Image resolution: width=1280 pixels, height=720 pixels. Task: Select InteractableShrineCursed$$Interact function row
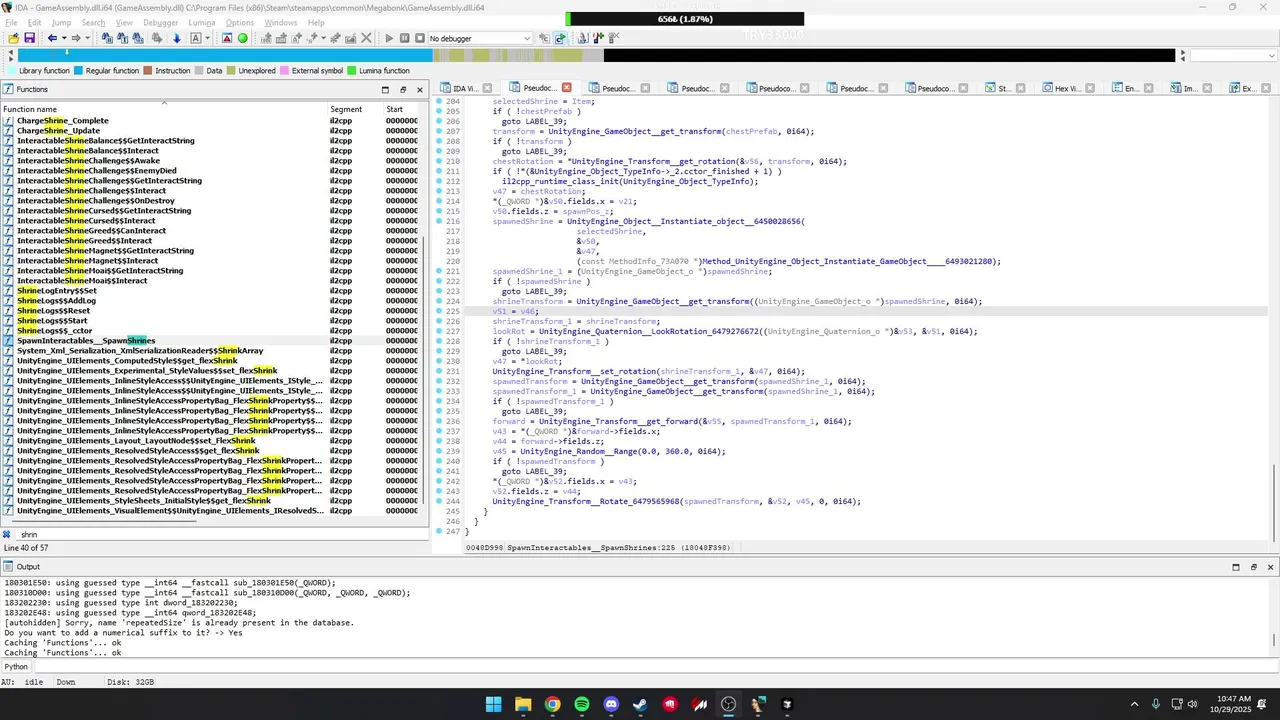pyautogui.click(x=213, y=220)
